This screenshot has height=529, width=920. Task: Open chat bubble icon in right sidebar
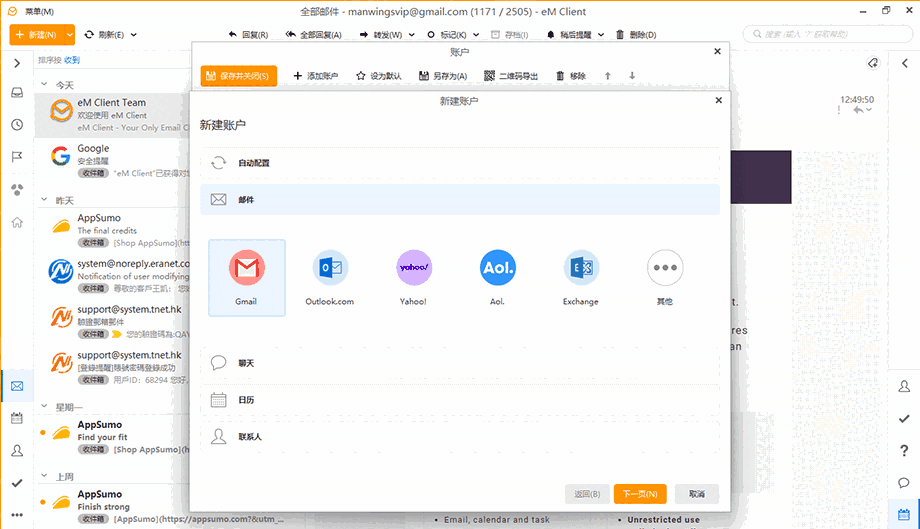pyautogui.click(x=904, y=483)
